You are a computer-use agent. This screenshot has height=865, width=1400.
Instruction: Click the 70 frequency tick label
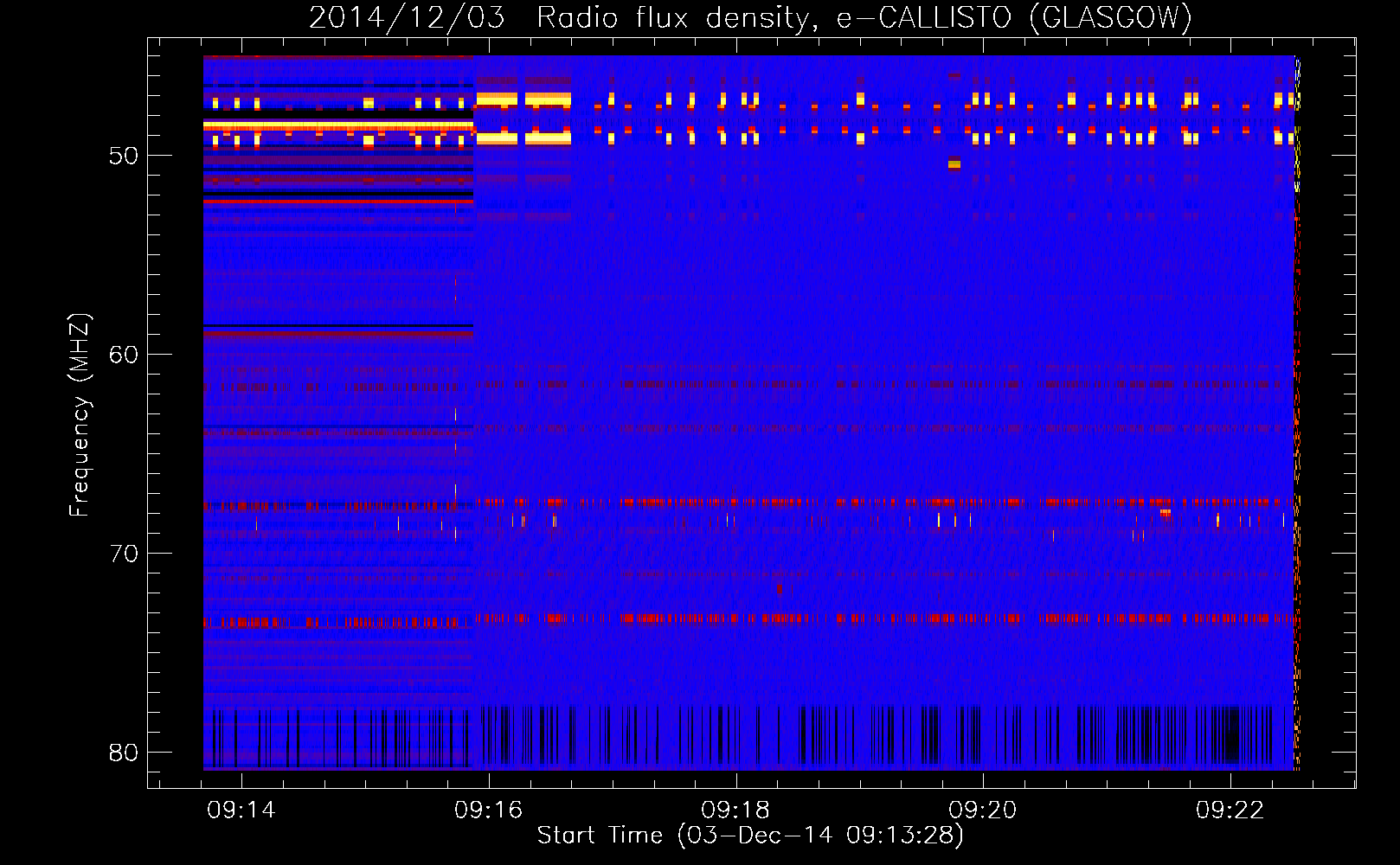pyautogui.click(x=124, y=554)
